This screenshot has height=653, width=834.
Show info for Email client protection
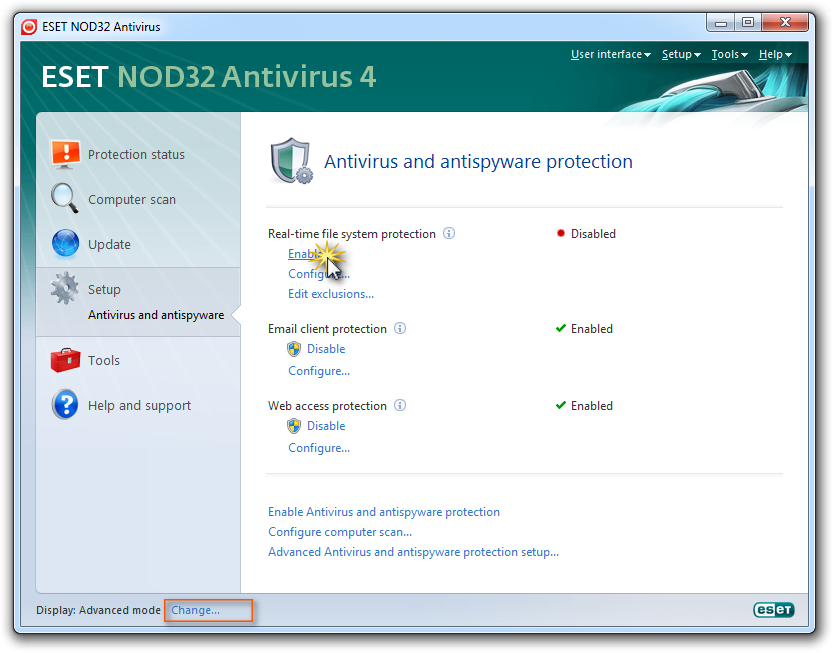400,329
